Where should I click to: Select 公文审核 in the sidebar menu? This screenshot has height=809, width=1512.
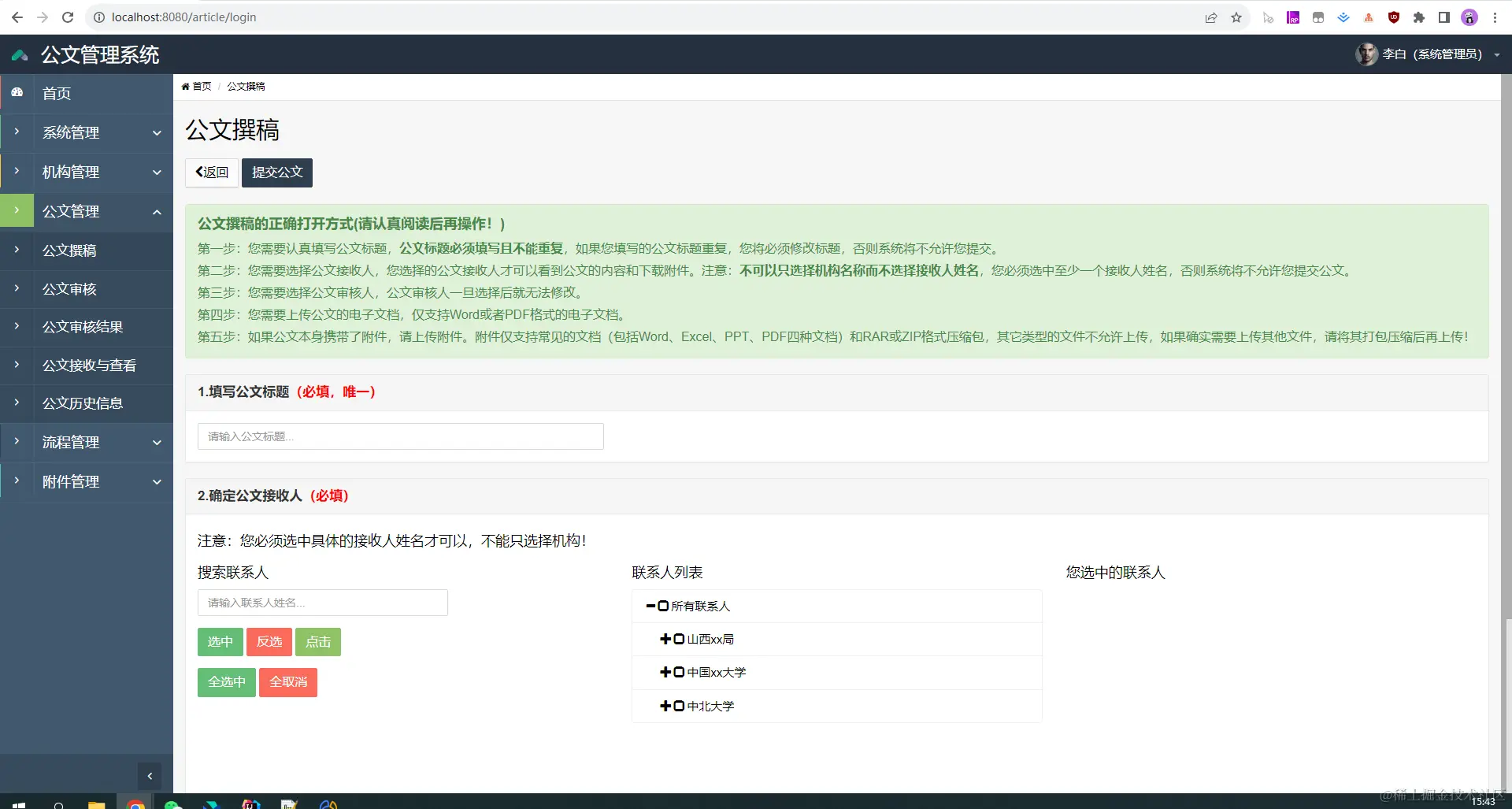(70, 289)
